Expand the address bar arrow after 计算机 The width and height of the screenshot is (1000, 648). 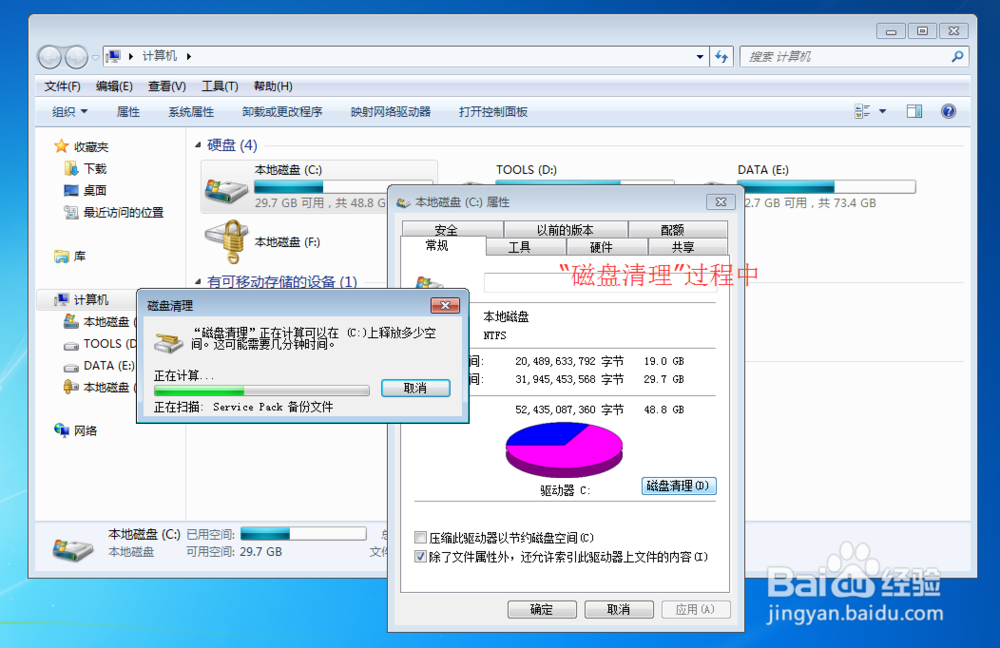click(189, 56)
